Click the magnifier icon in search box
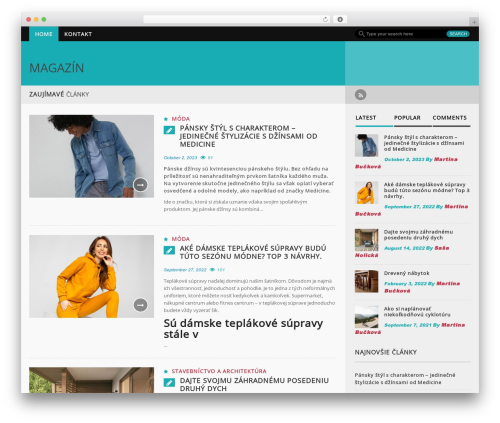 click(361, 34)
